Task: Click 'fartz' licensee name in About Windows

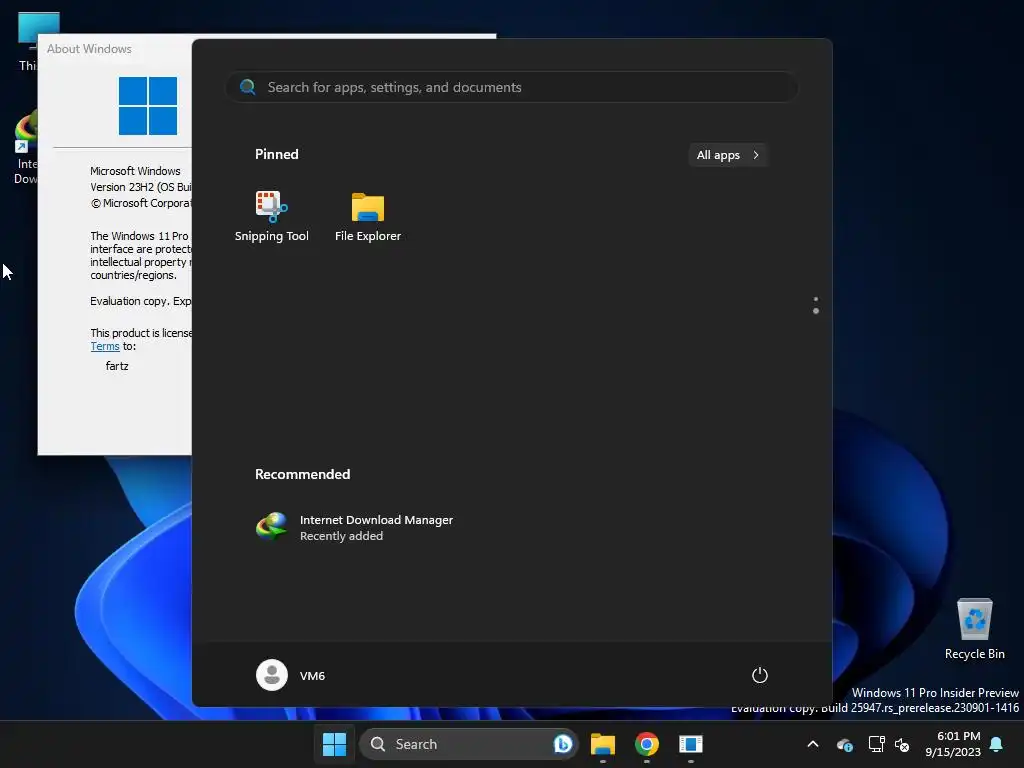Action: pos(117,366)
